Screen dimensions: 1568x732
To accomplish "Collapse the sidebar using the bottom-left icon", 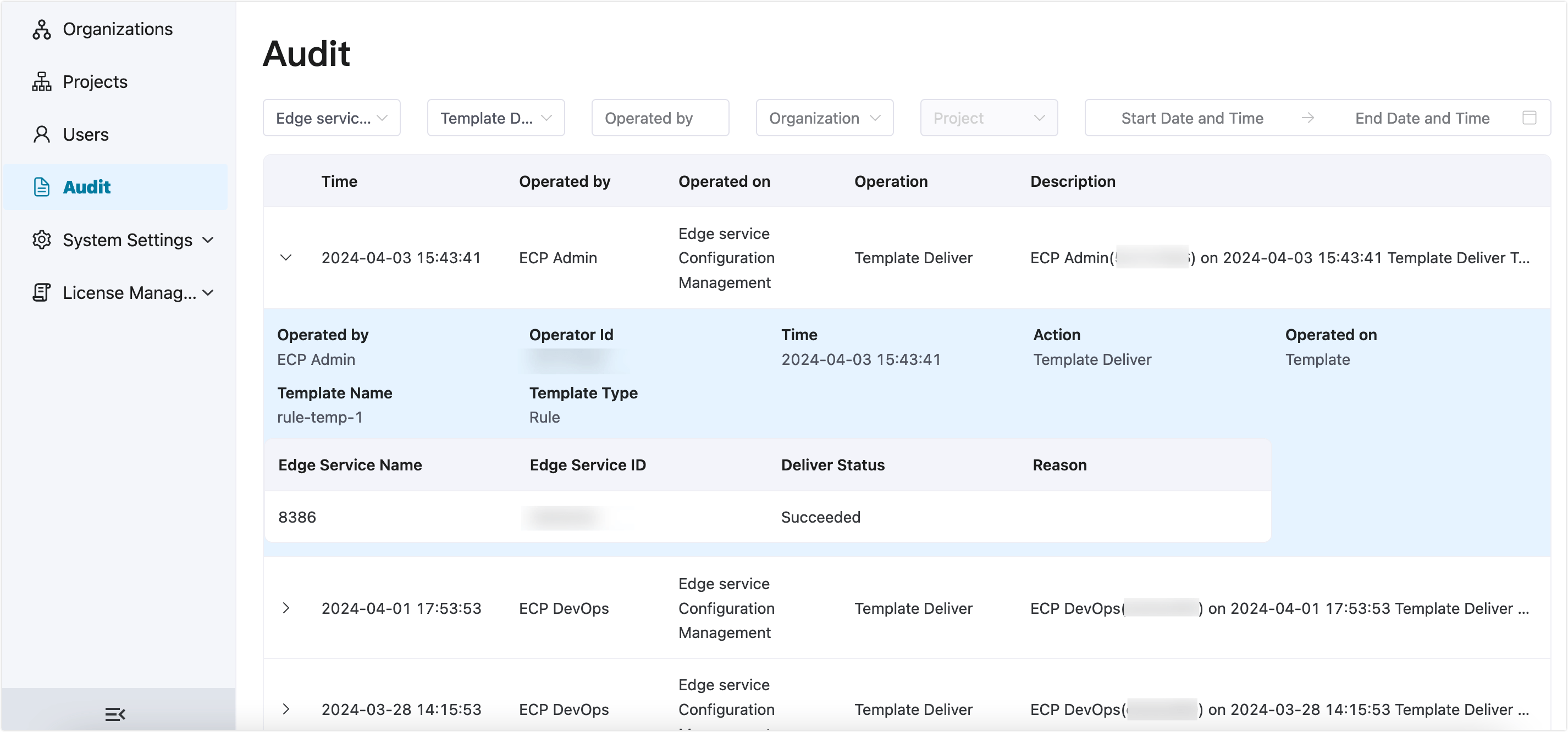I will pyautogui.click(x=115, y=714).
